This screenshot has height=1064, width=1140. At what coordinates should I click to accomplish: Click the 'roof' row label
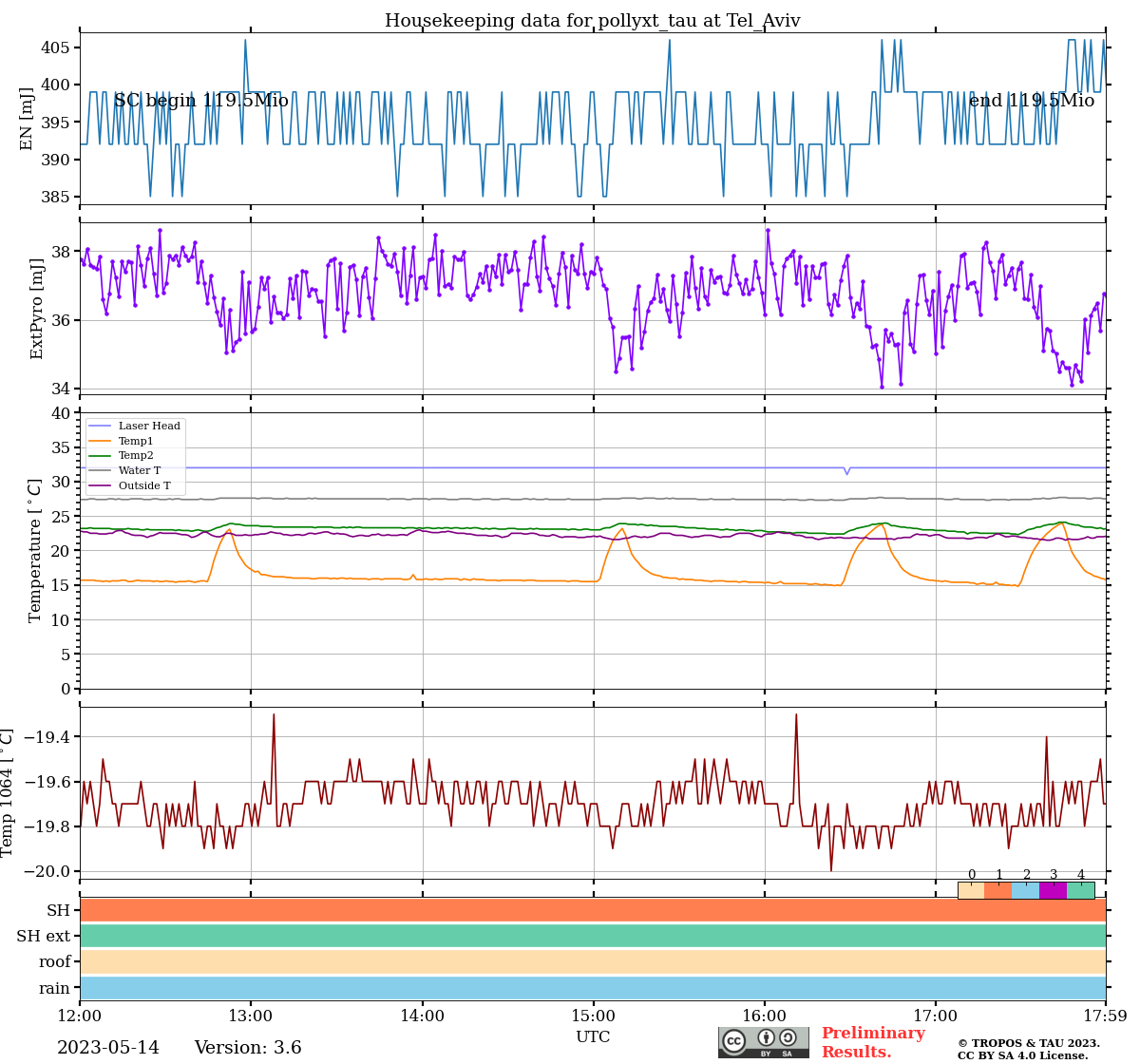55,961
